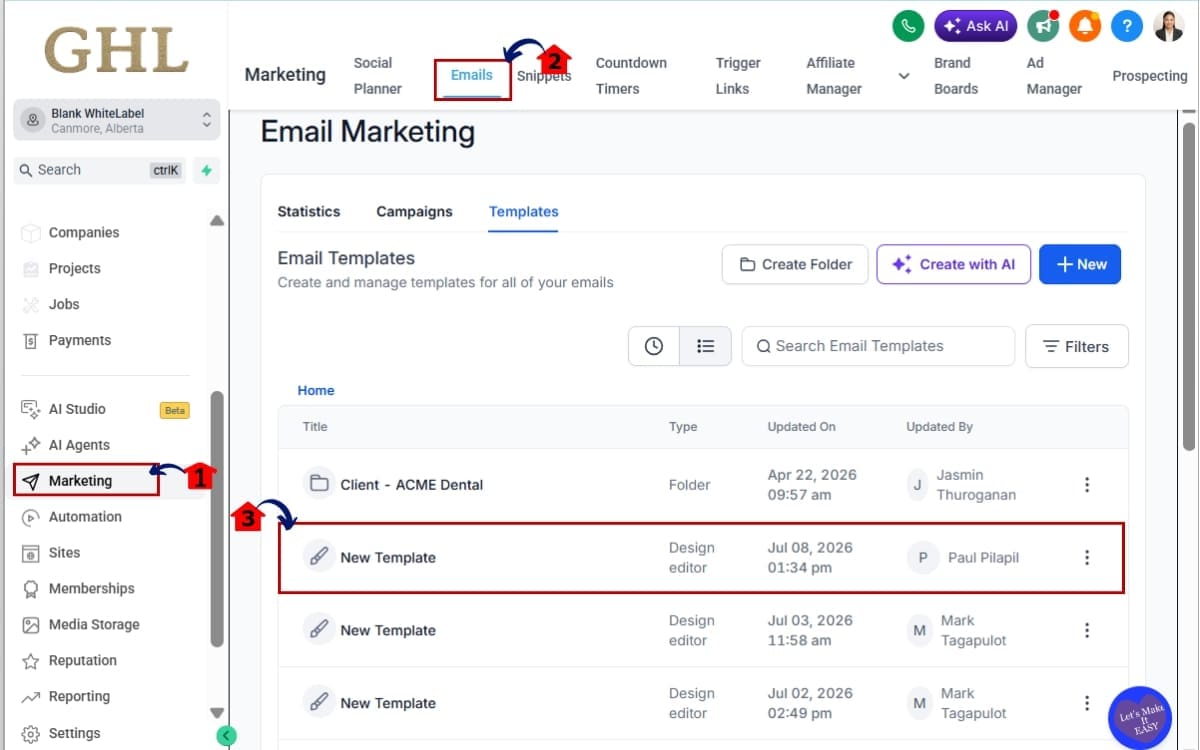Open Sites in the sidebar
This screenshot has height=750, width=1200.
(x=64, y=553)
